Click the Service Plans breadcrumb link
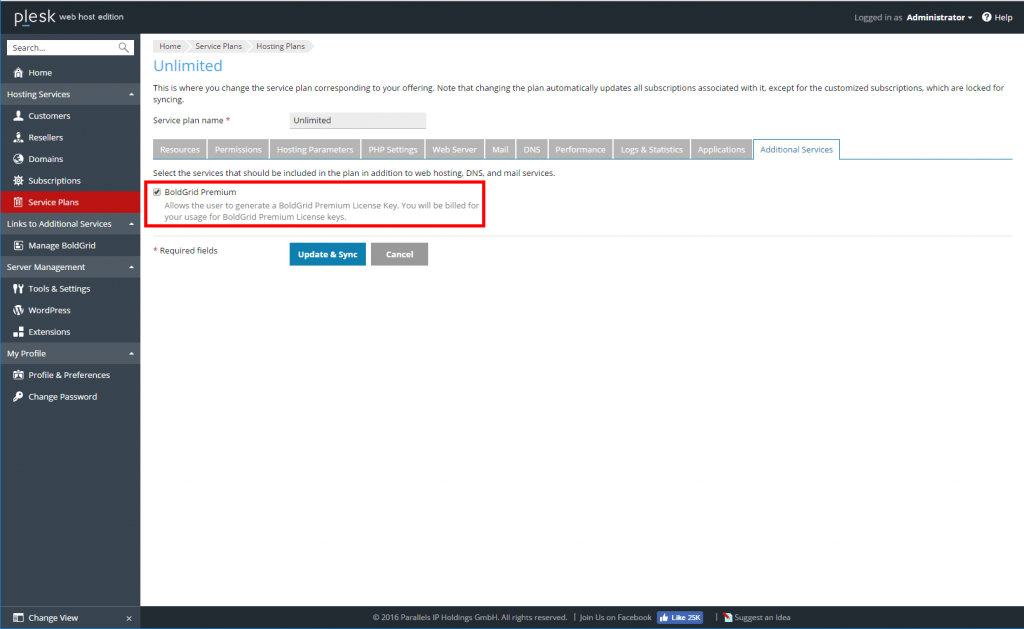The width and height of the screenshot is (1024, 629). 218,46
